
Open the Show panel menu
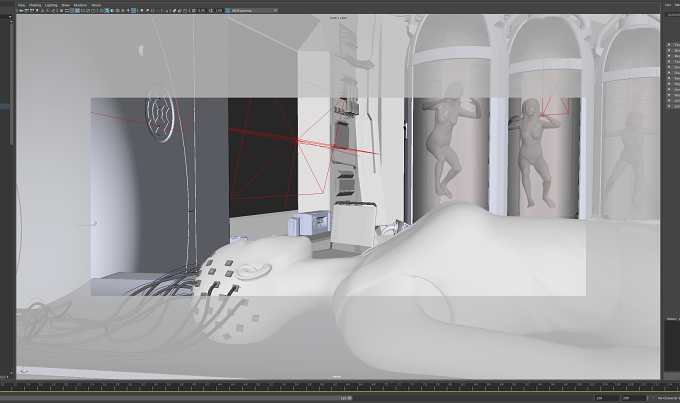click(65, 5)
